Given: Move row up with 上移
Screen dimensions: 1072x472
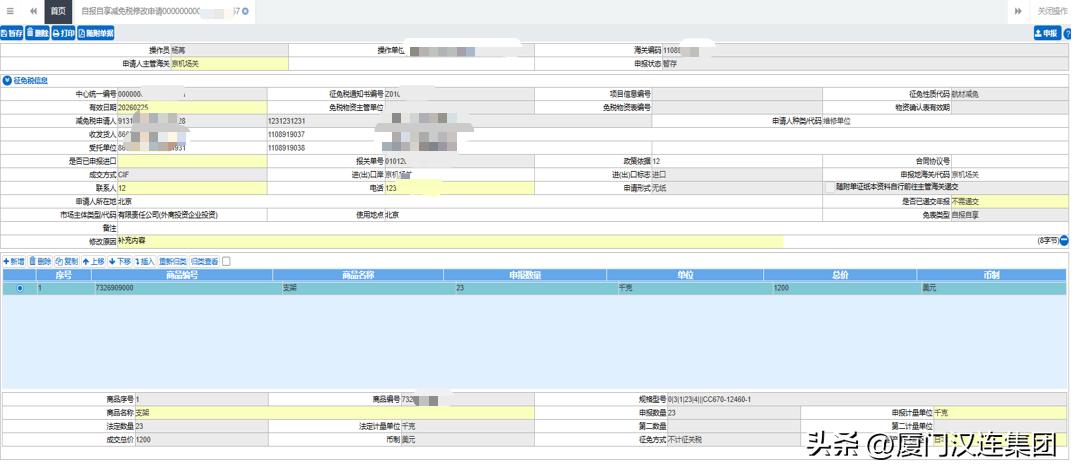Looking at the screenshot, I should point(94,261).
